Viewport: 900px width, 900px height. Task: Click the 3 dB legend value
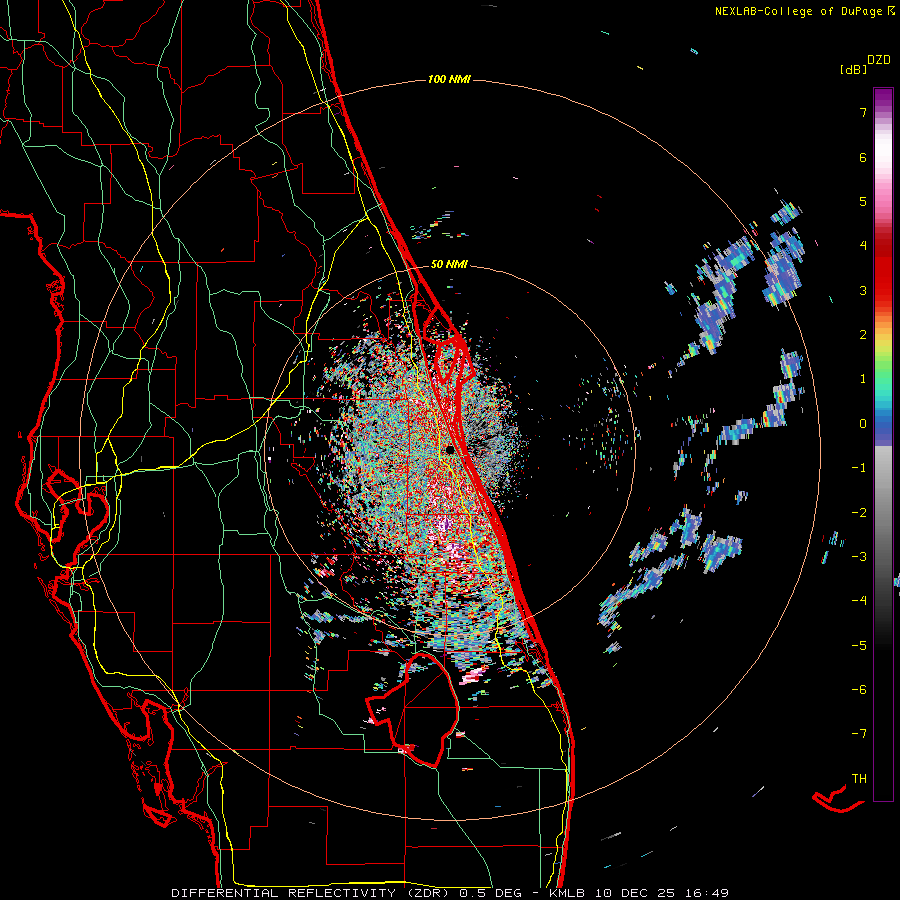[x=863, y=290]
